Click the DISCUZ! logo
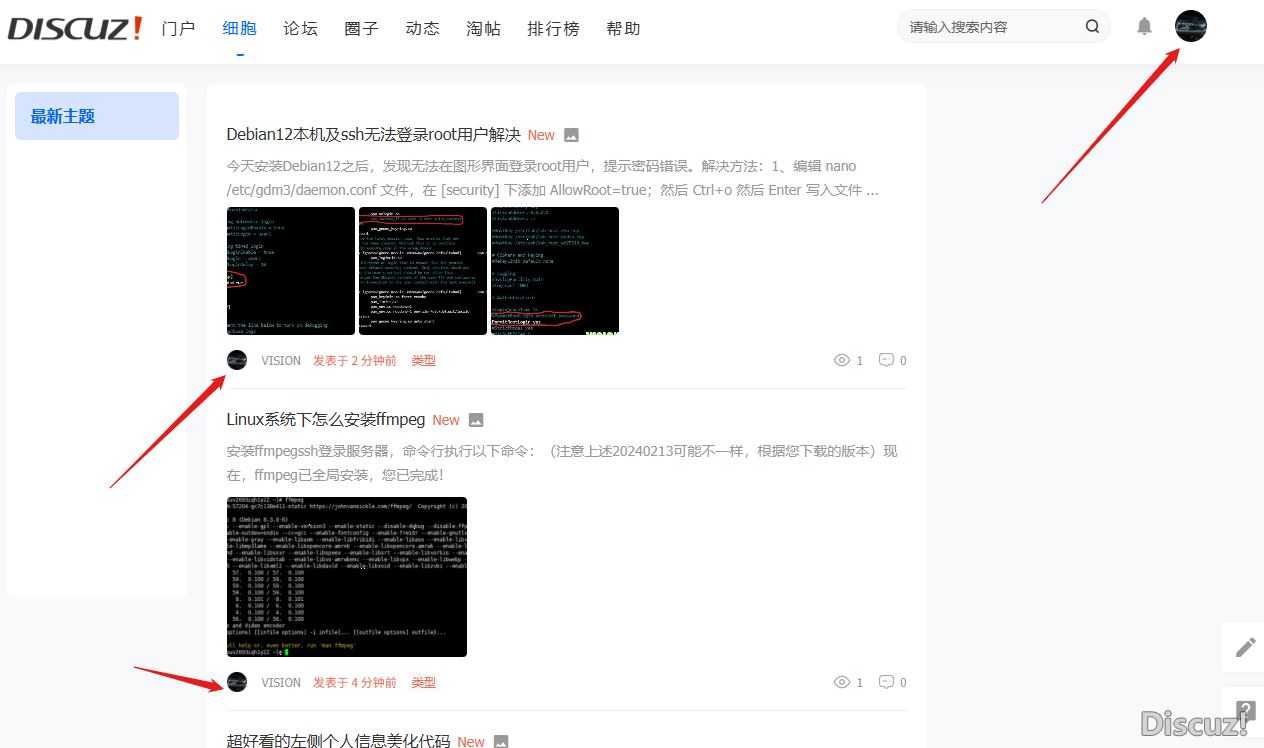 coord(75,27)
